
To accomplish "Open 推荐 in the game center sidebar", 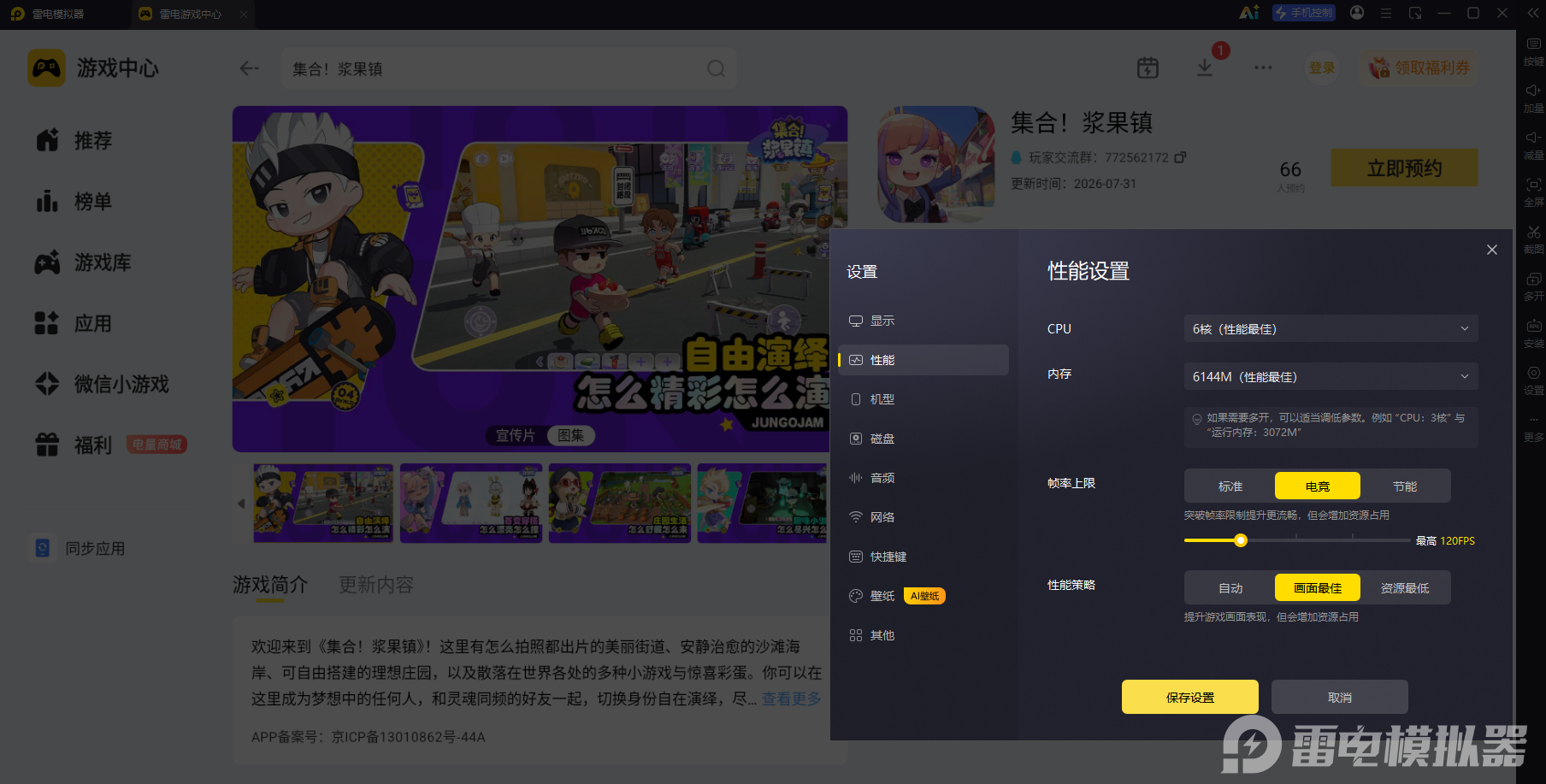I will pos(74,140).
